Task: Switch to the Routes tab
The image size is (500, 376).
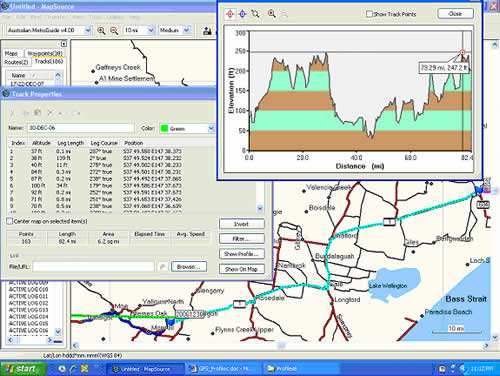Action: [16, 62]
